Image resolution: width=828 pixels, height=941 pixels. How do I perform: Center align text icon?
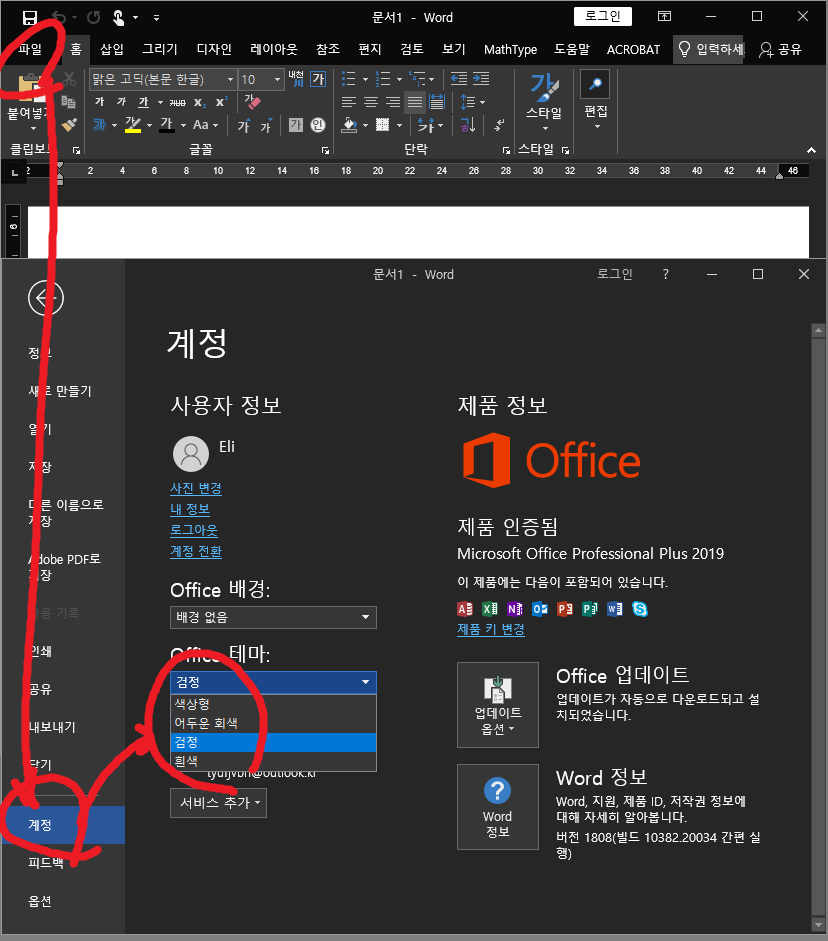pos(371,102)
